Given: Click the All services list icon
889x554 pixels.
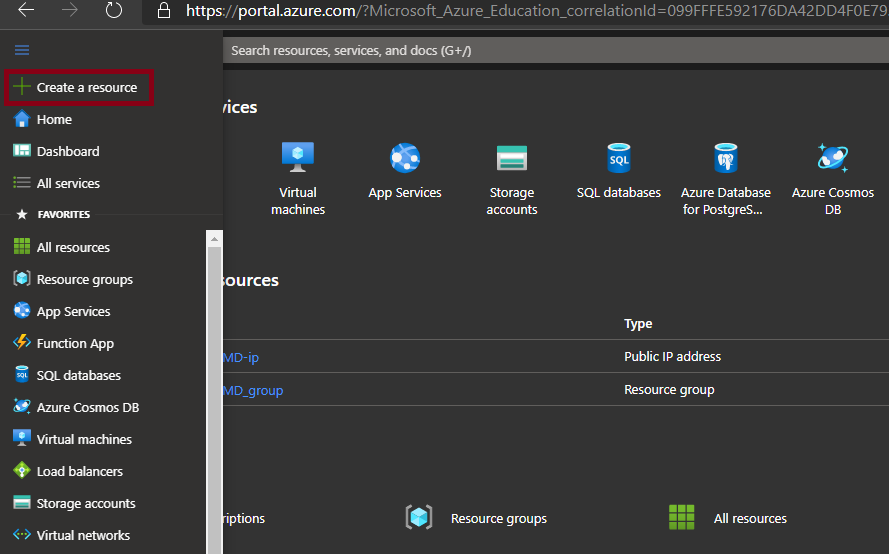Looking at the screenshot, I should (x=22, y=183).
